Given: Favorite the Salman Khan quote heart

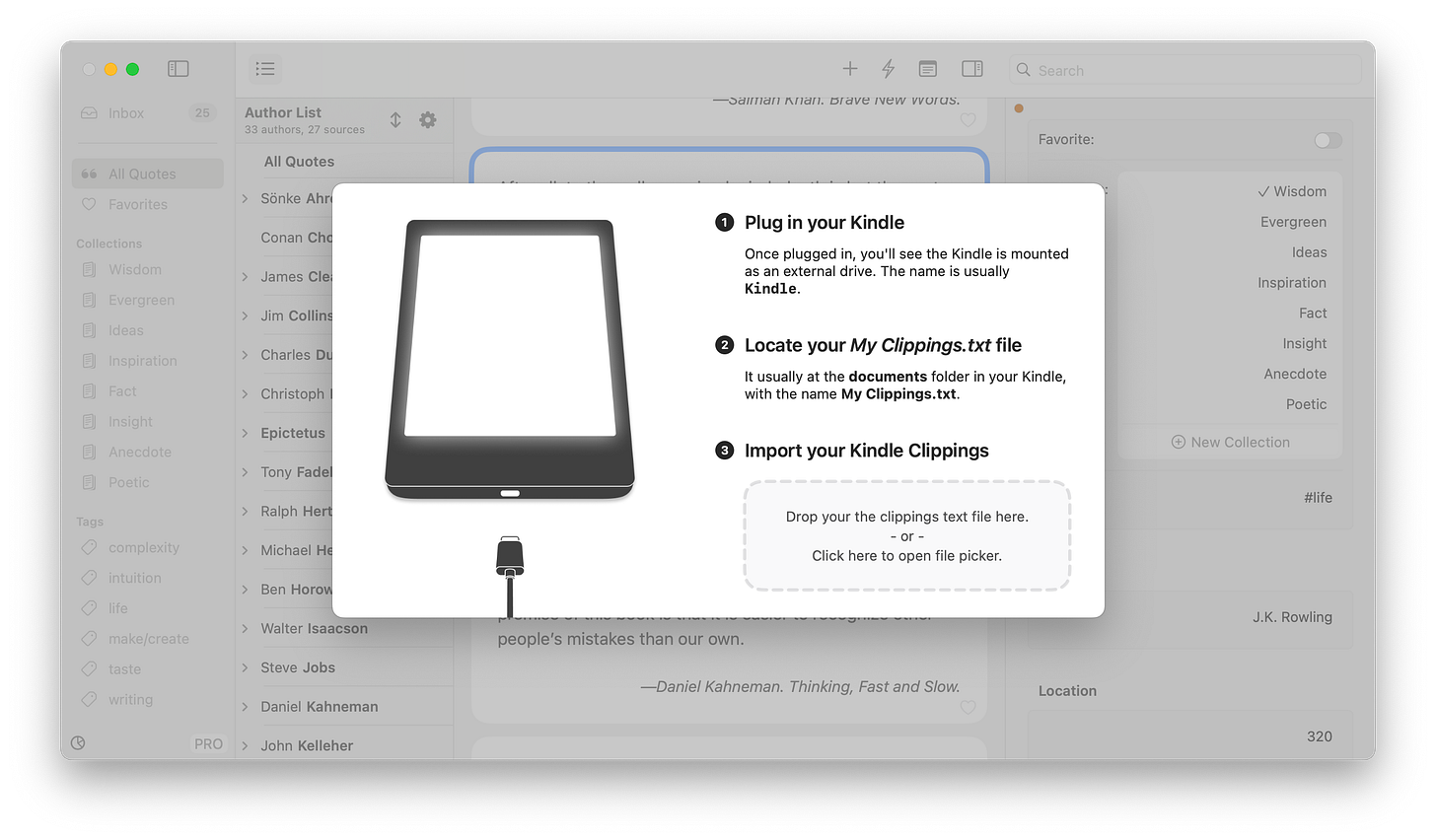Looking at the screenshot, I should 969,119.
